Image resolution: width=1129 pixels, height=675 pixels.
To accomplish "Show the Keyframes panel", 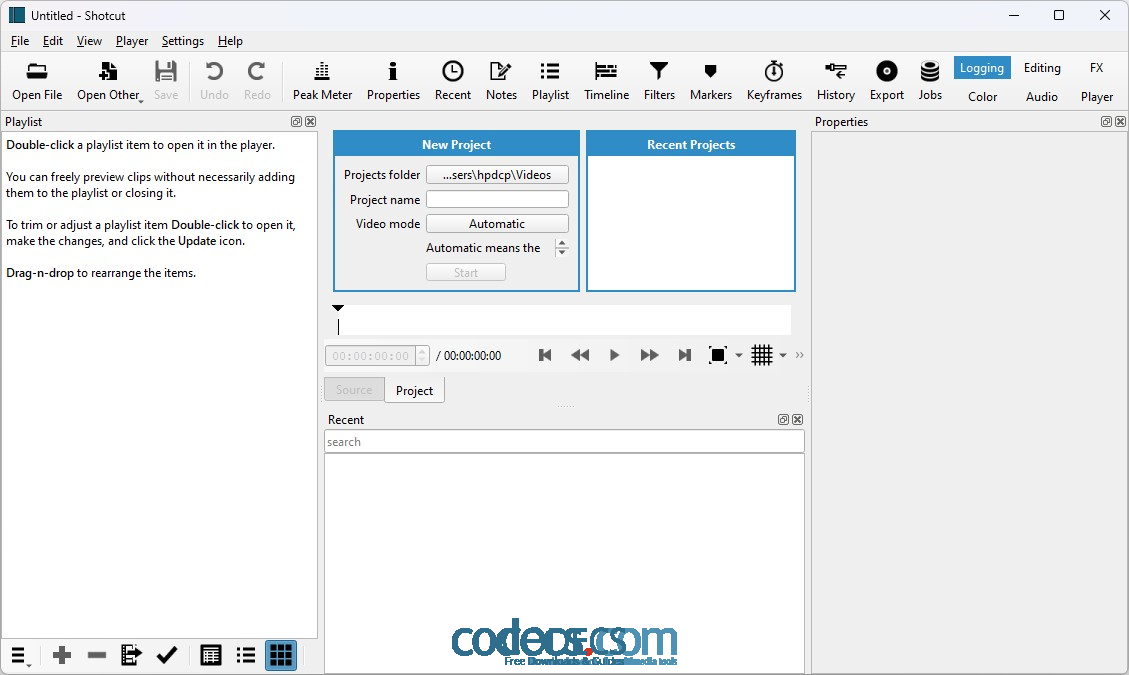I will [x=774, y=81].
